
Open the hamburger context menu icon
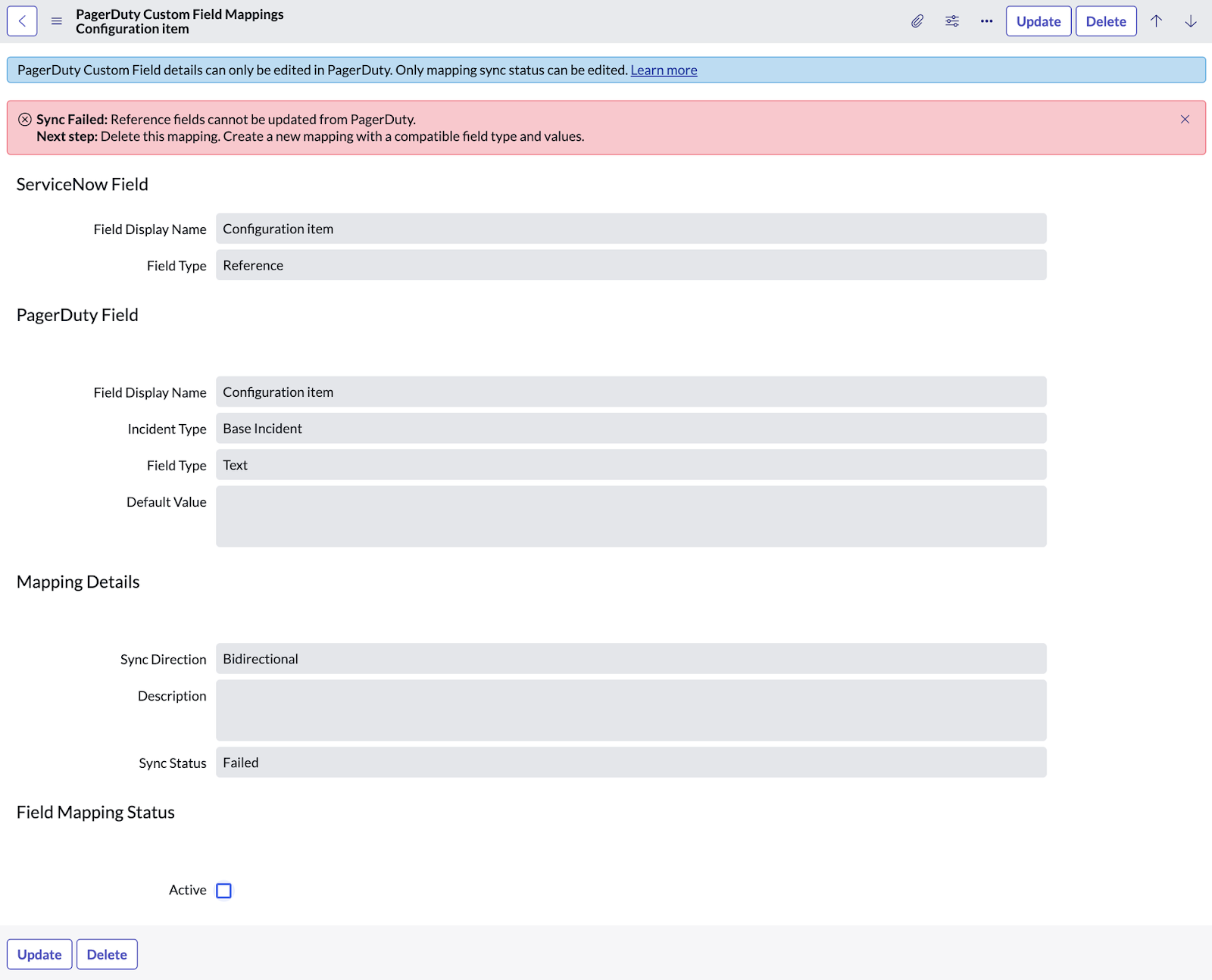point(57,21)
